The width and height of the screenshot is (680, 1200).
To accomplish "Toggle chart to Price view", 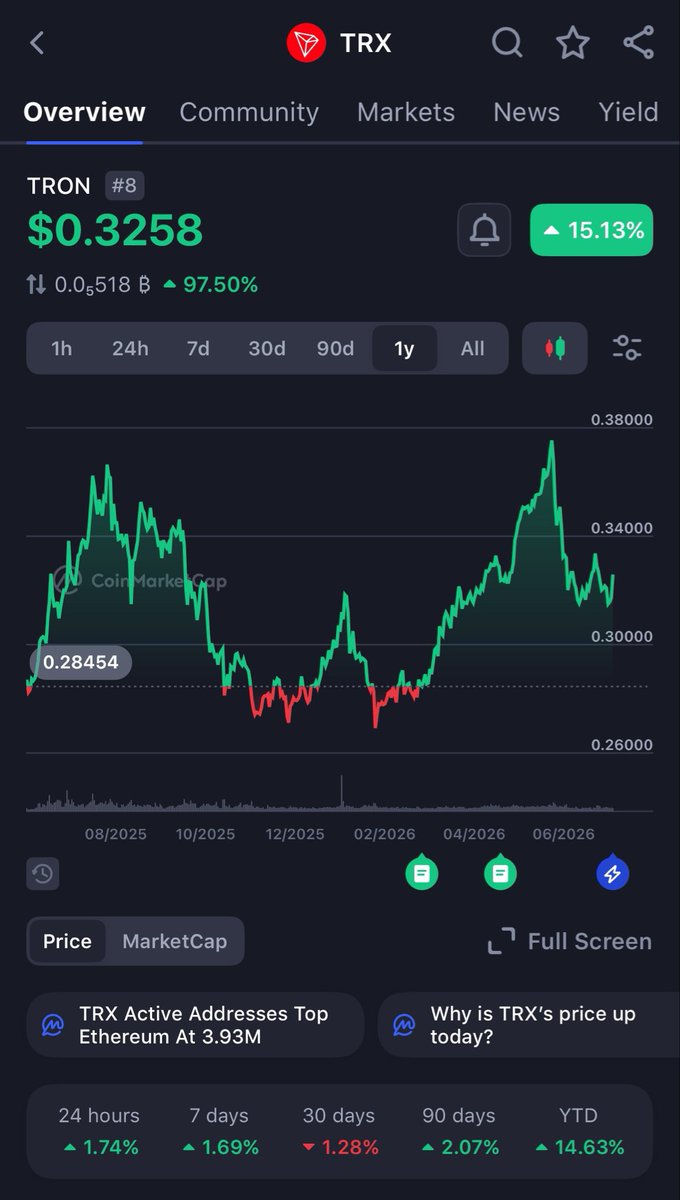I will pos(67,941).
